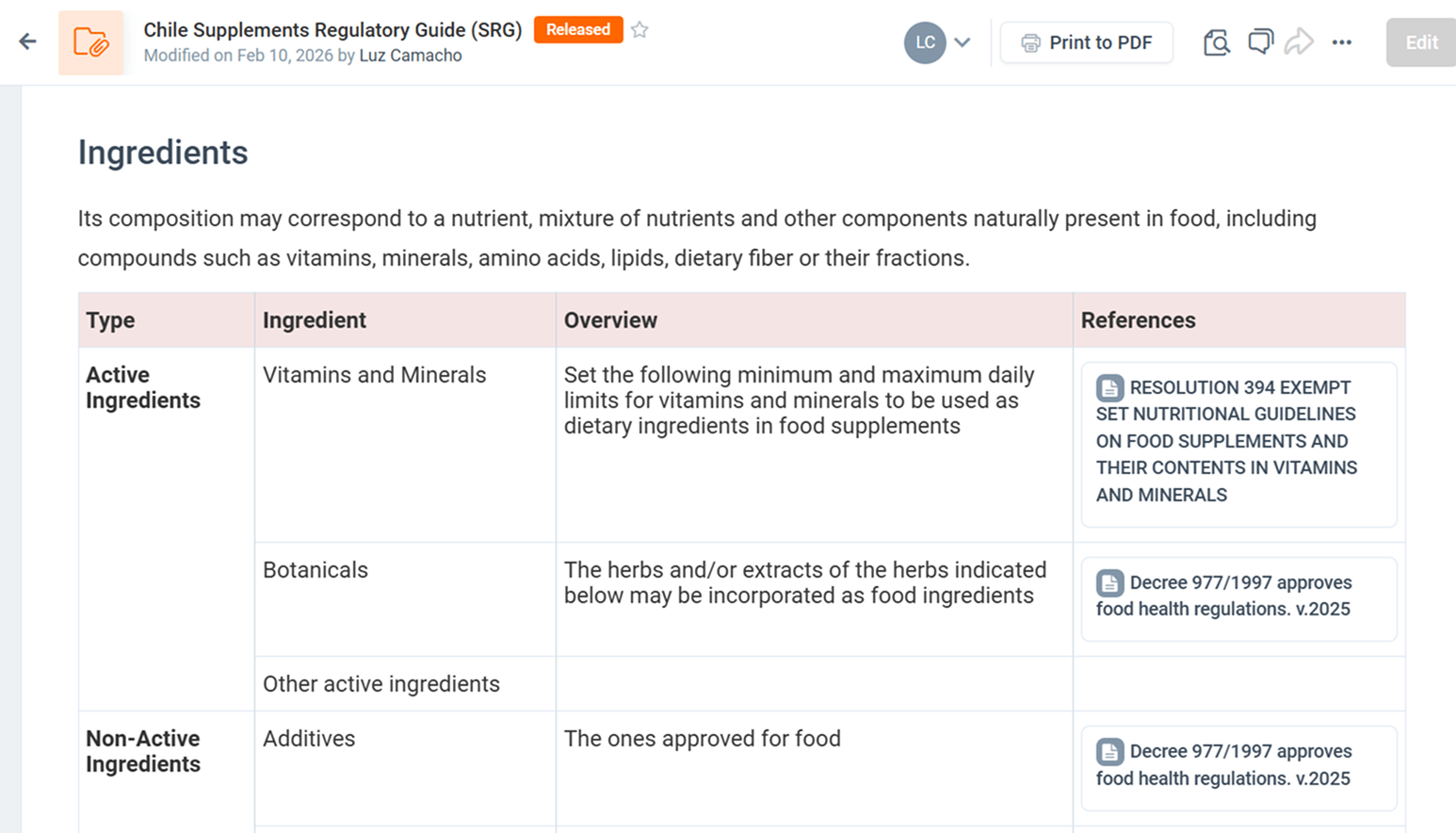Open Decree 977/1997 reference in Additives row
The height and width of the screenshot is (833, 1456).
[x=1238, y=765]
